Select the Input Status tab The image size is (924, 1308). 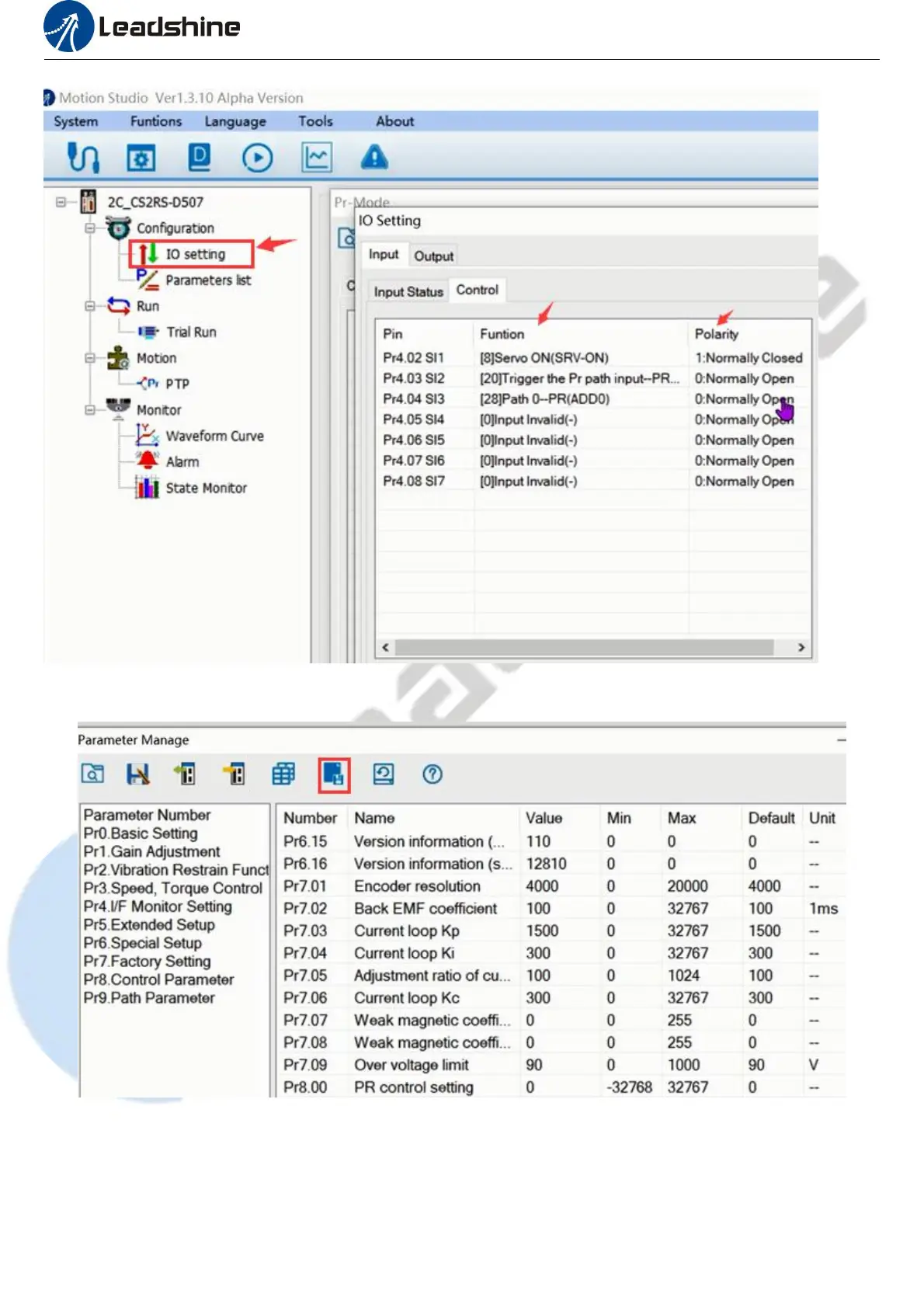tap(408, 291)
